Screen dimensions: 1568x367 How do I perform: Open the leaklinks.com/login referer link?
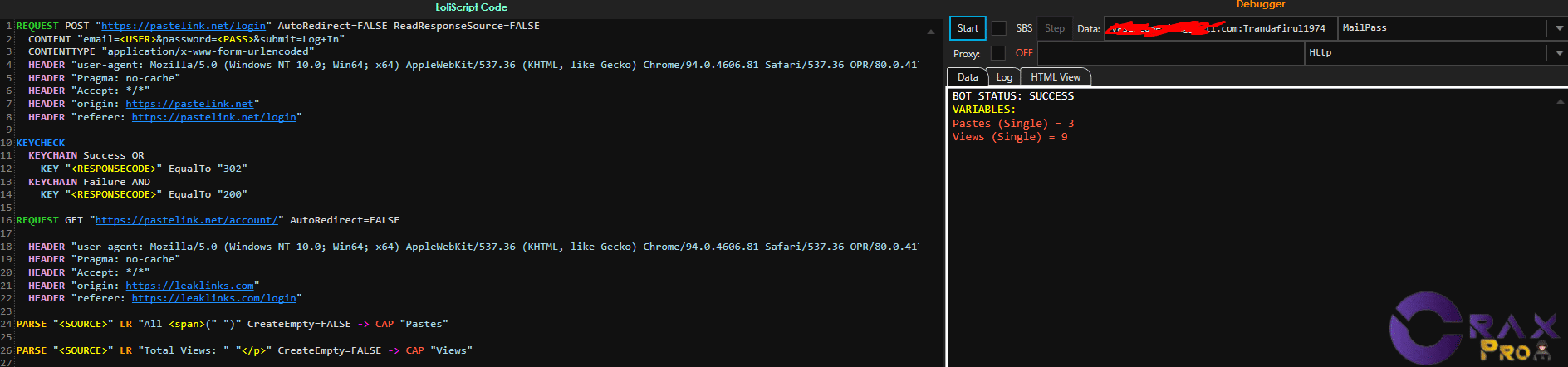point(213,298)
